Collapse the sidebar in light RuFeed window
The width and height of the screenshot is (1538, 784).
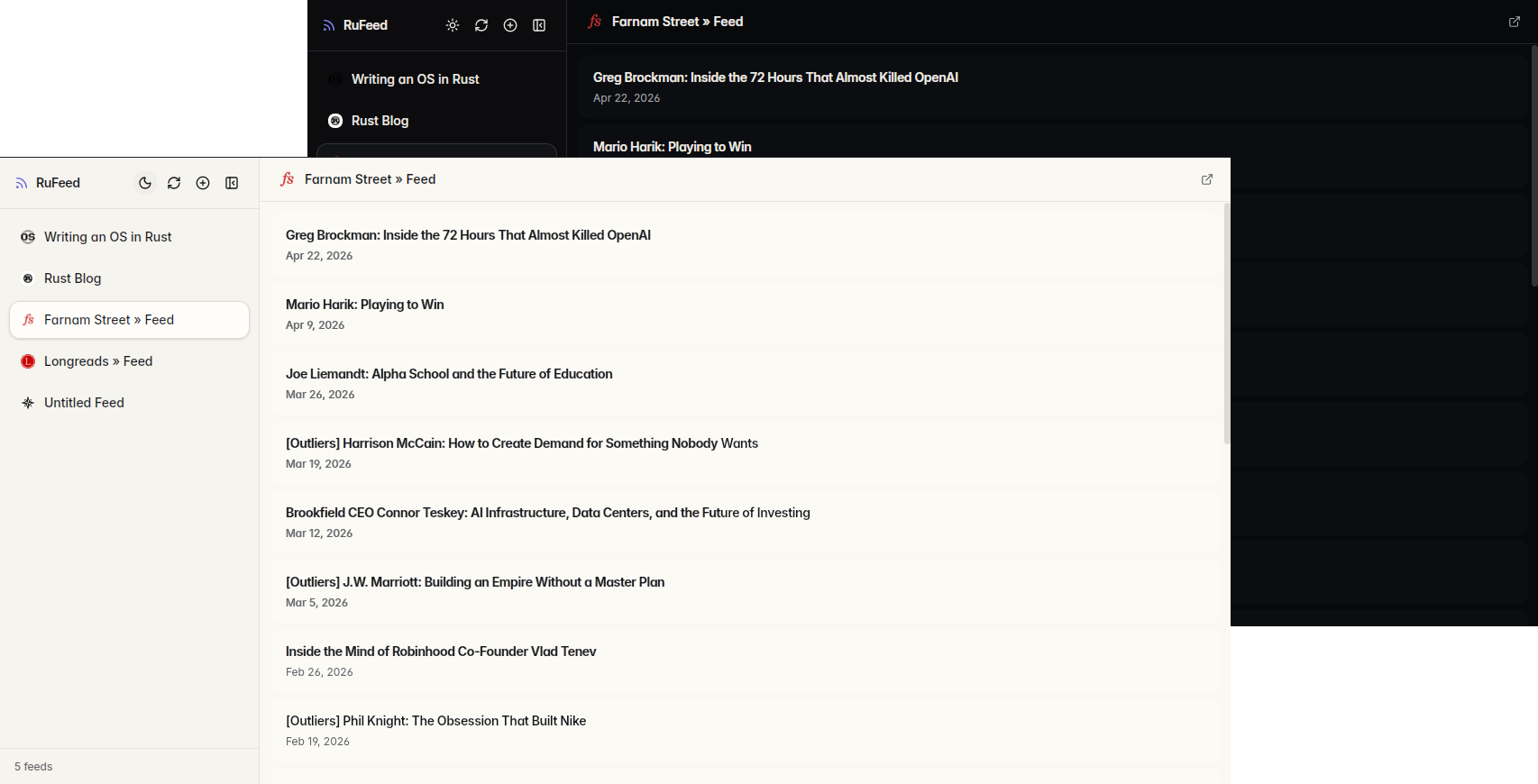click(232, 183)
